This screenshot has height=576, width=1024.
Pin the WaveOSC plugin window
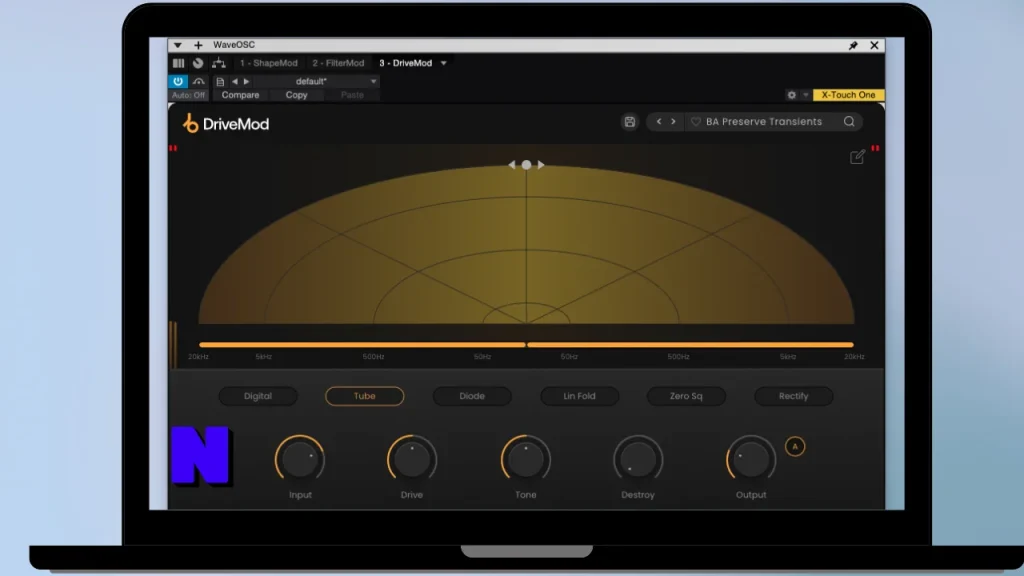coord(853,45)
